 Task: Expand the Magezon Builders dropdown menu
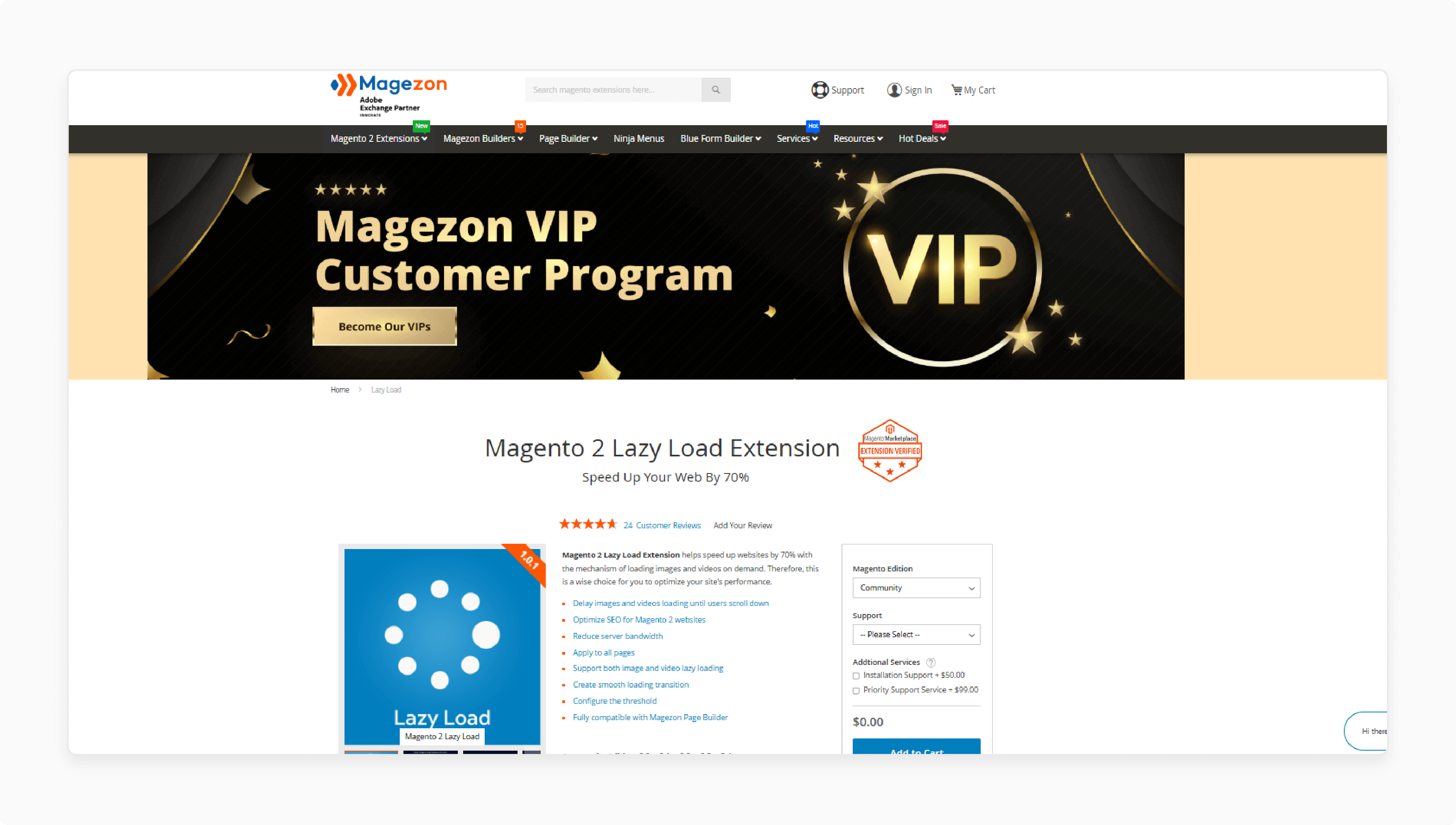click(x=483, y=138)
